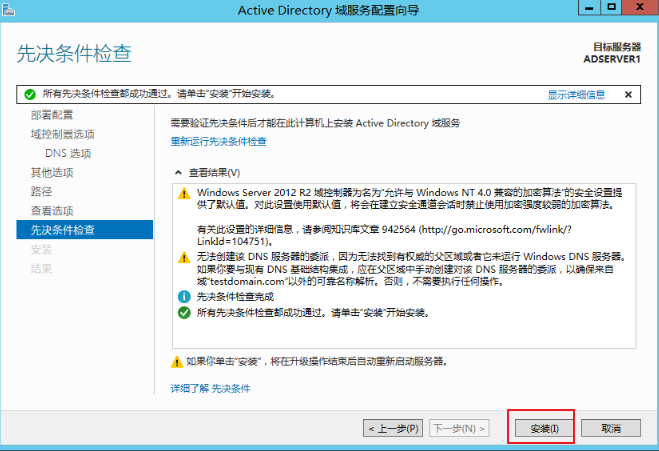The height and width of the screenshot is (451, 659).
Task: Click 重新运行先决条件检查 link
Action: (x=219, y=141)
